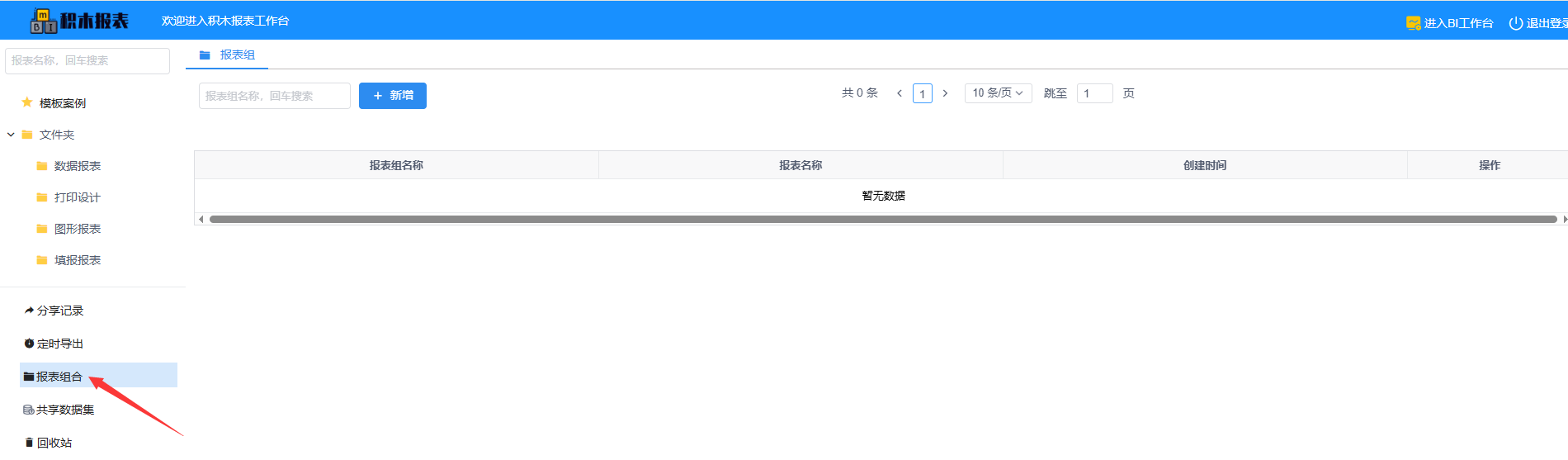Click the 报表组名称 search field

pos(275,96)
